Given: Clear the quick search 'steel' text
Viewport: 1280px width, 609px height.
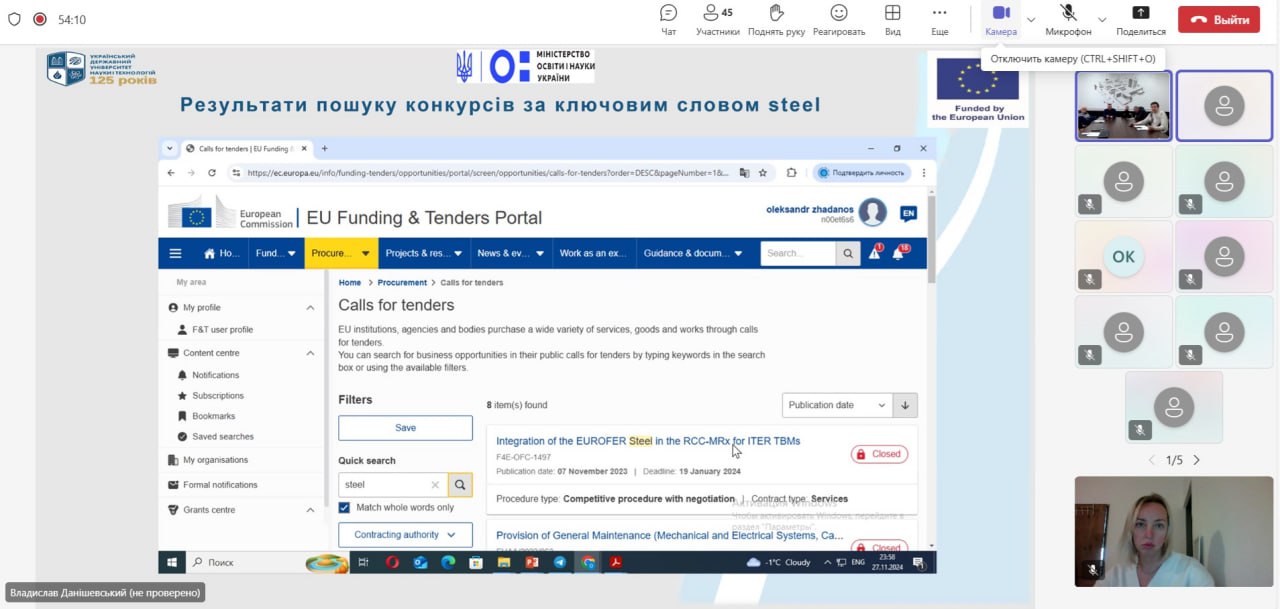Looking at the screenshot, I should pyautogui.click(x=435, y=484).
